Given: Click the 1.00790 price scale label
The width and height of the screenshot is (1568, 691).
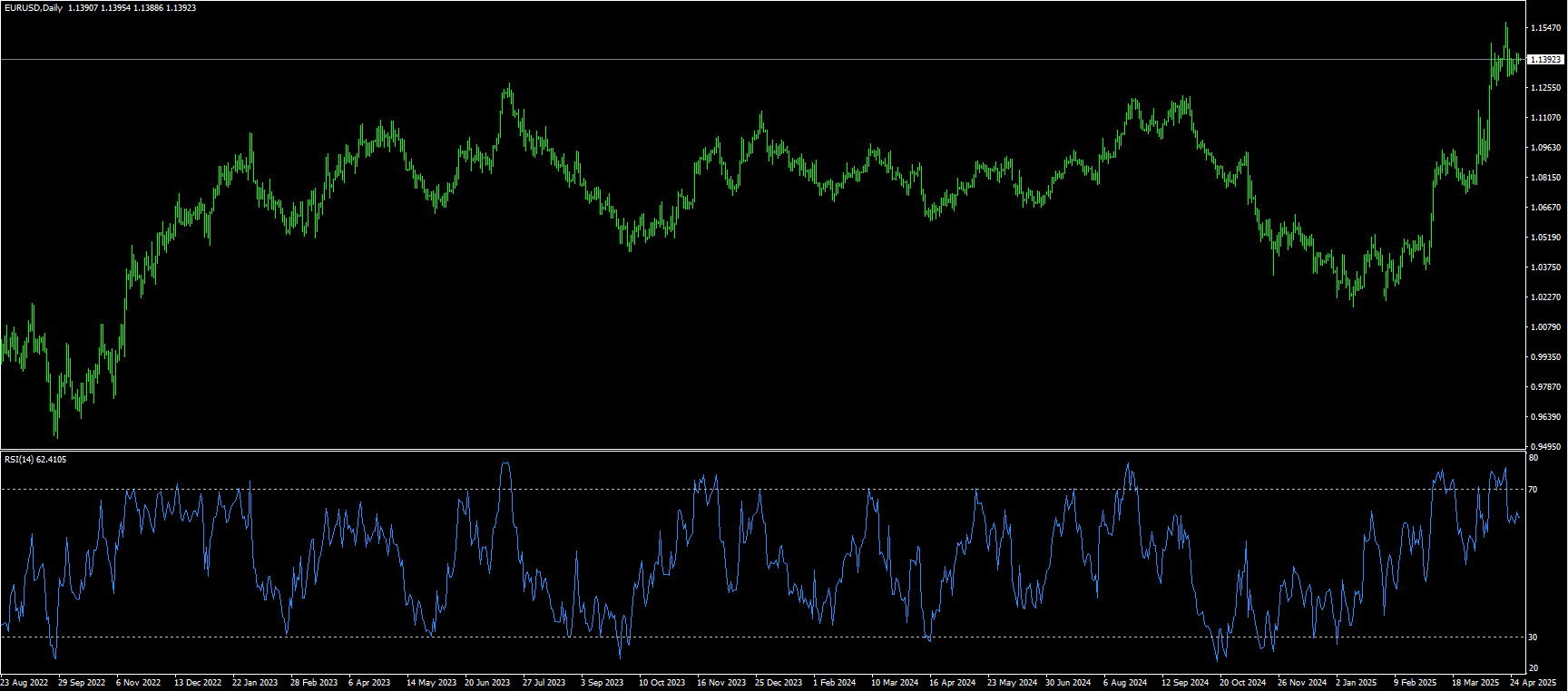Looking at the screenshot, I should click(x=1545, y=327).
